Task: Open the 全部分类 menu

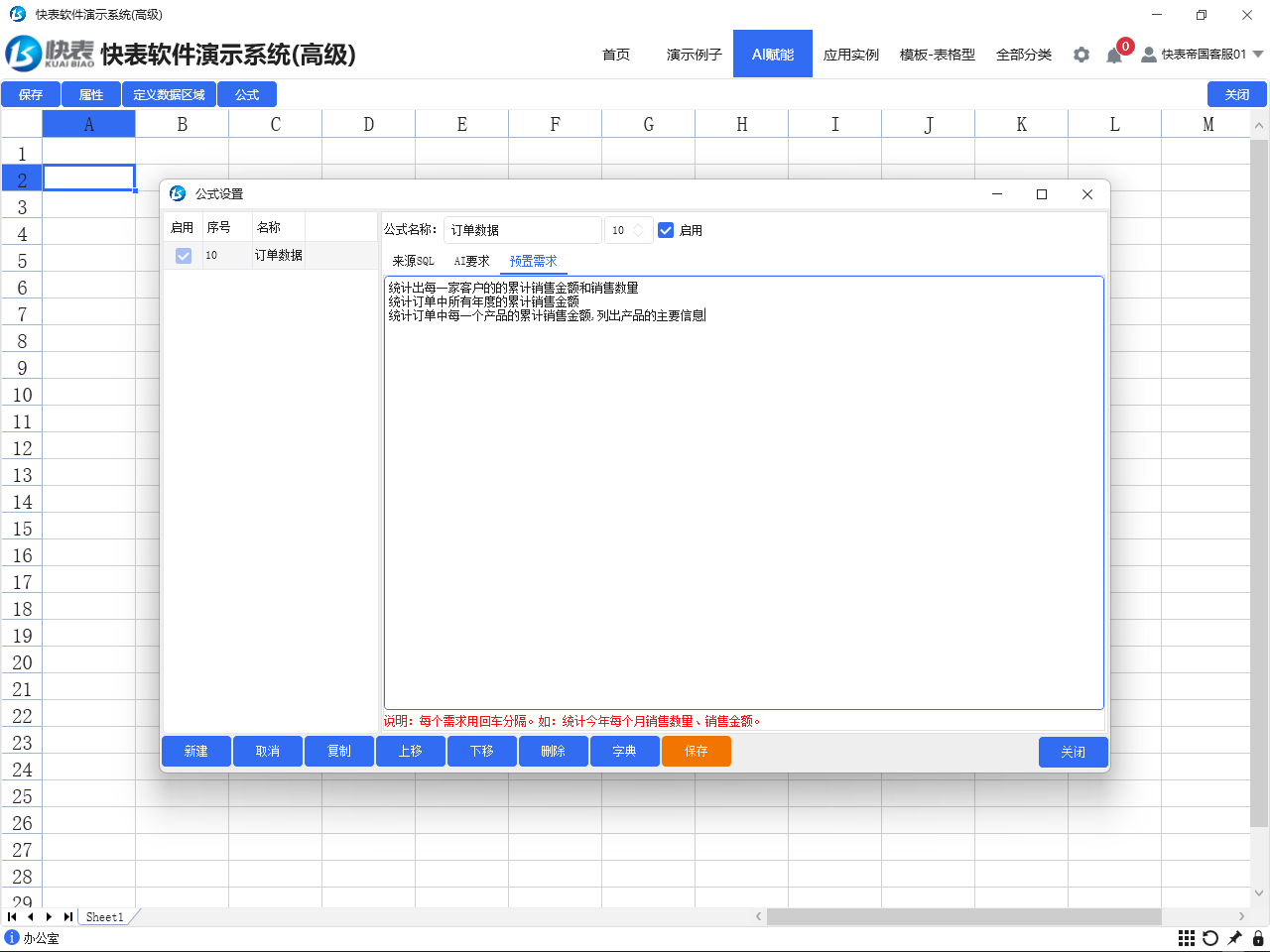Action: click(1024, 55)
